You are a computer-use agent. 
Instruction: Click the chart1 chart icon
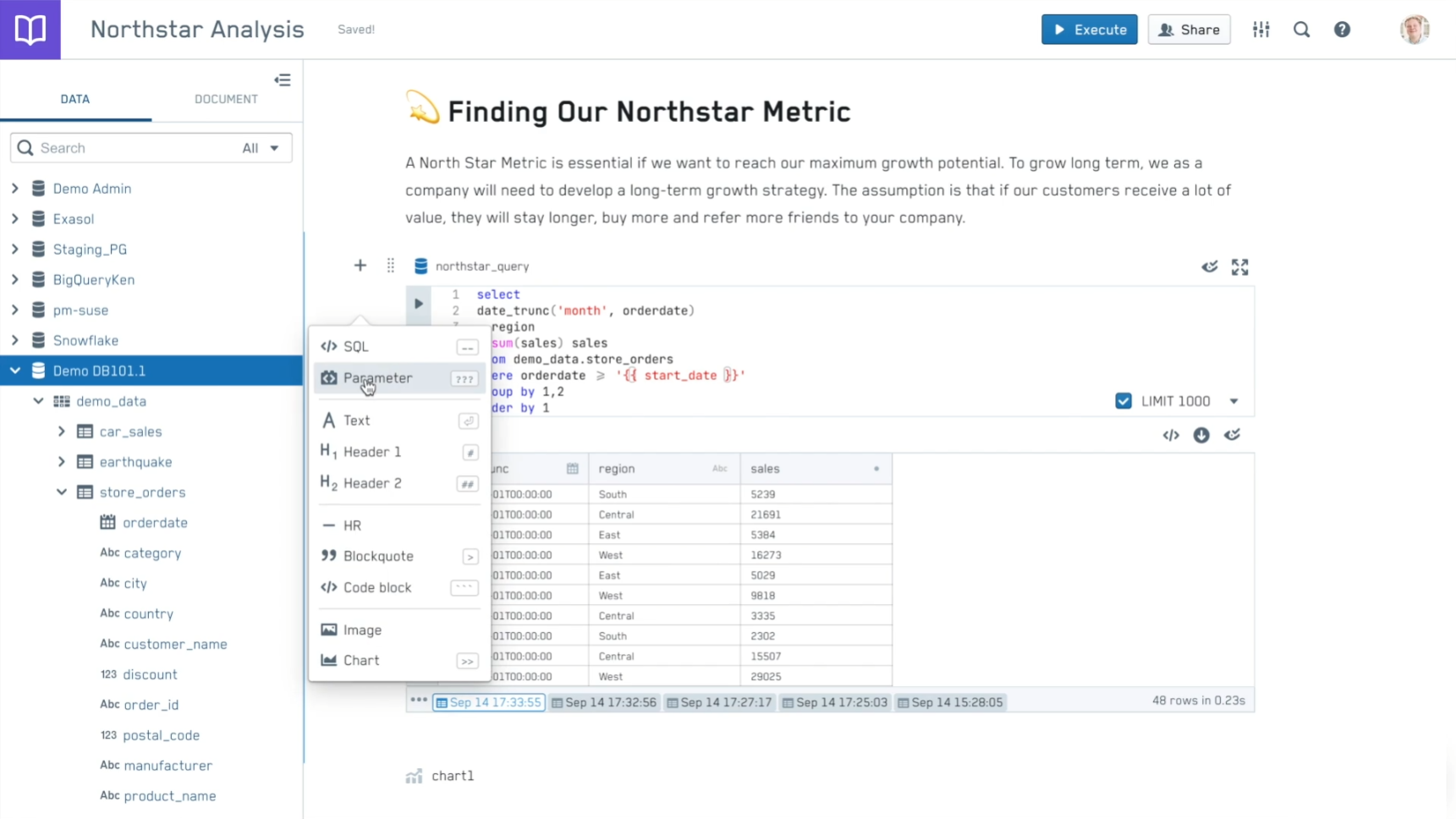coord(414,776)
